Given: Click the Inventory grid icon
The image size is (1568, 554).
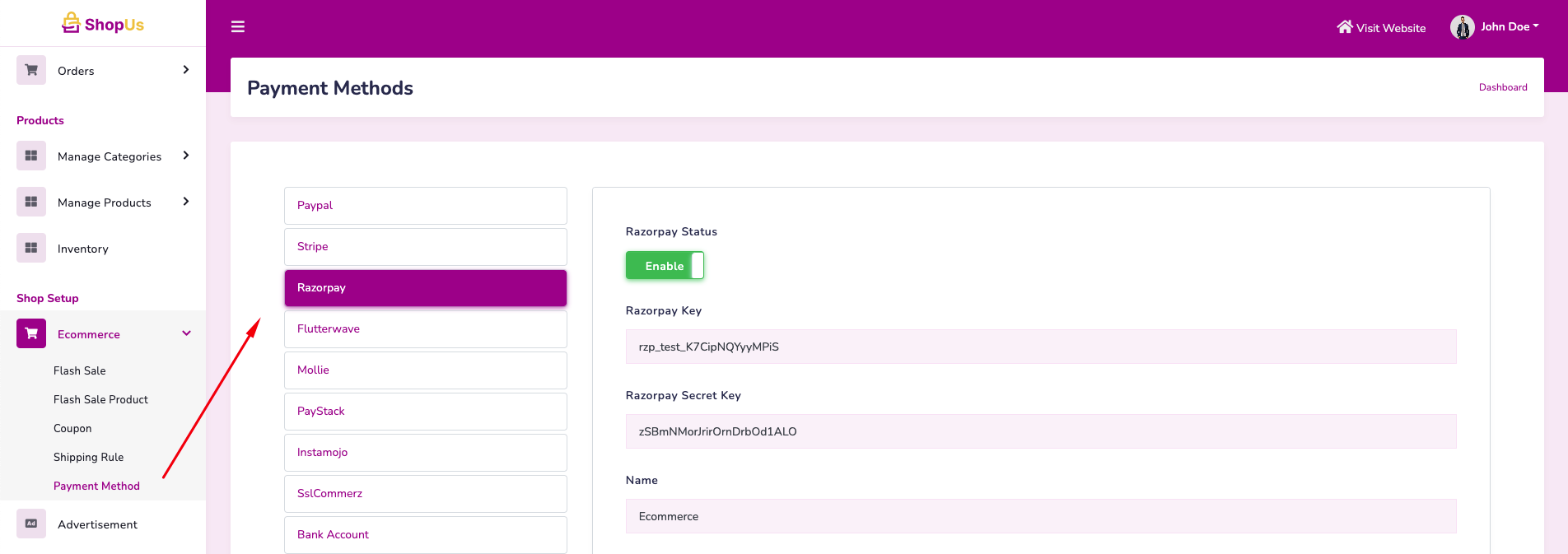Looking at the screenshot, I should point(31,248).
